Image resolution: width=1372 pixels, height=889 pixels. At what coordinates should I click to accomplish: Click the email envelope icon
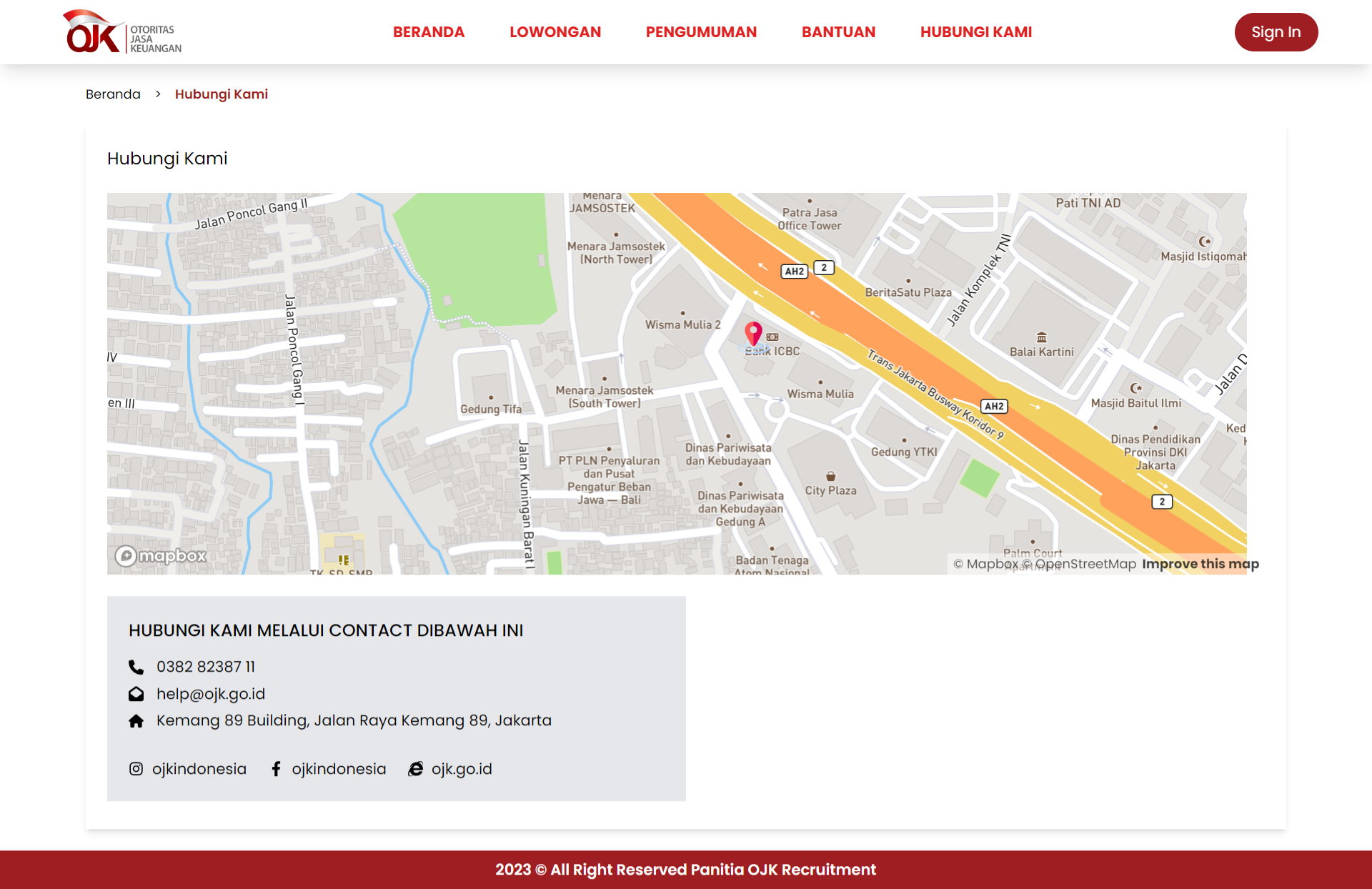[x=136, y=694]
